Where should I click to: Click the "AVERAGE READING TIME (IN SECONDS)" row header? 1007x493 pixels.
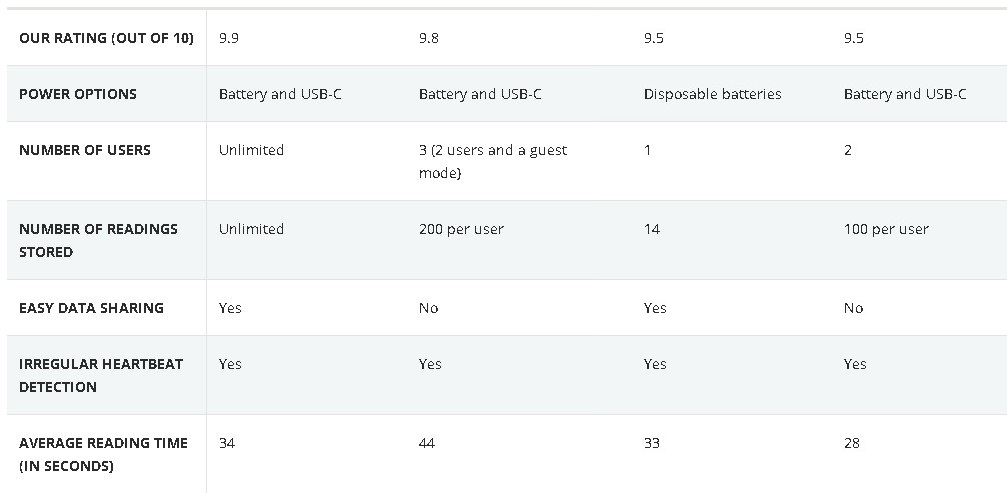(103, 454)
